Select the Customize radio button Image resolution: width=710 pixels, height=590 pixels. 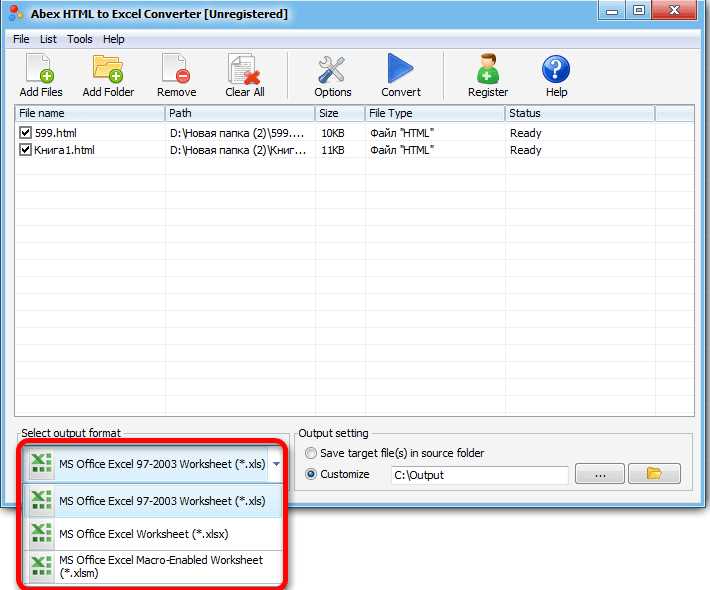tap(311, 474)
